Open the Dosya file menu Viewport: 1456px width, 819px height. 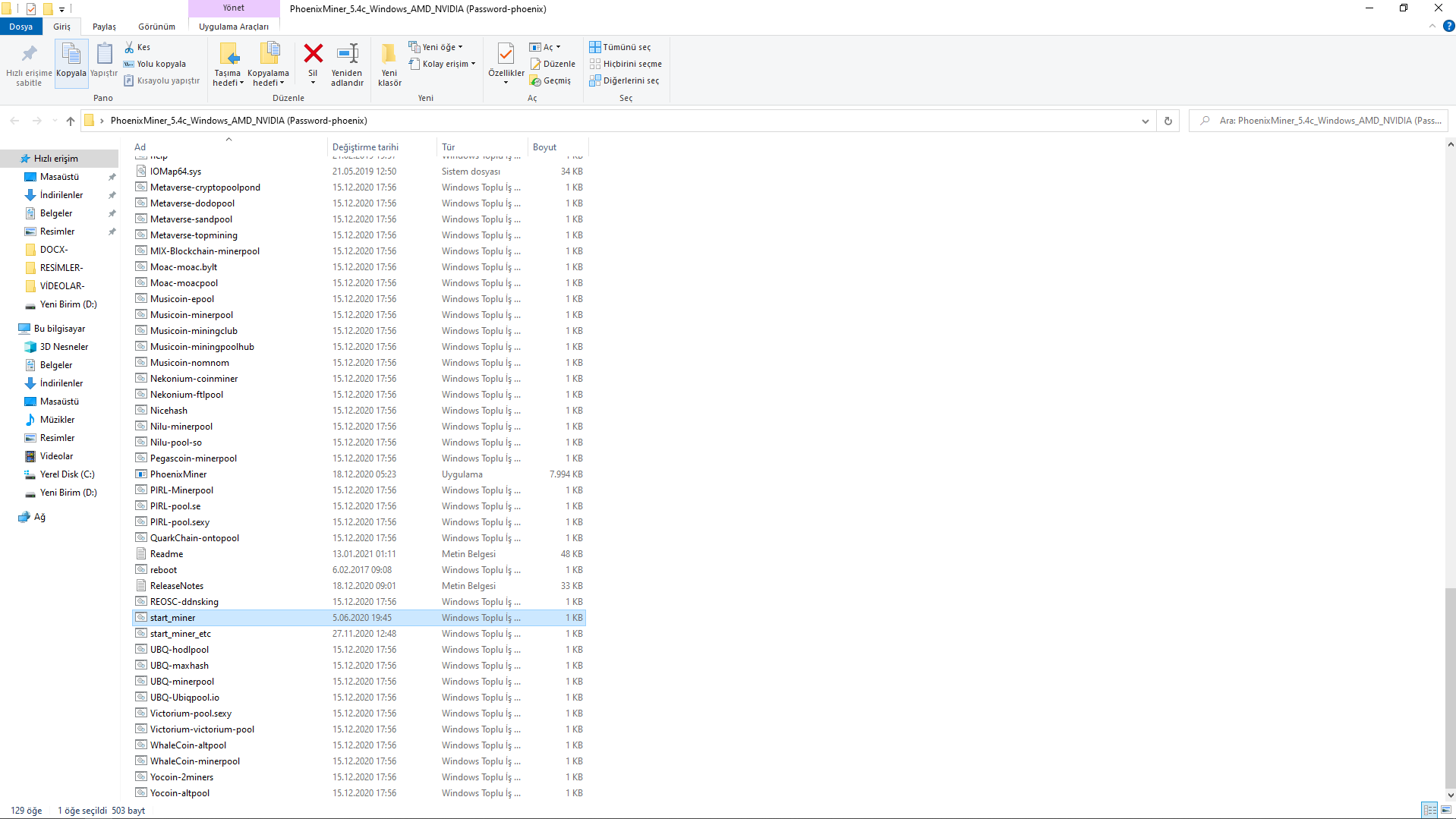(21, 27)
